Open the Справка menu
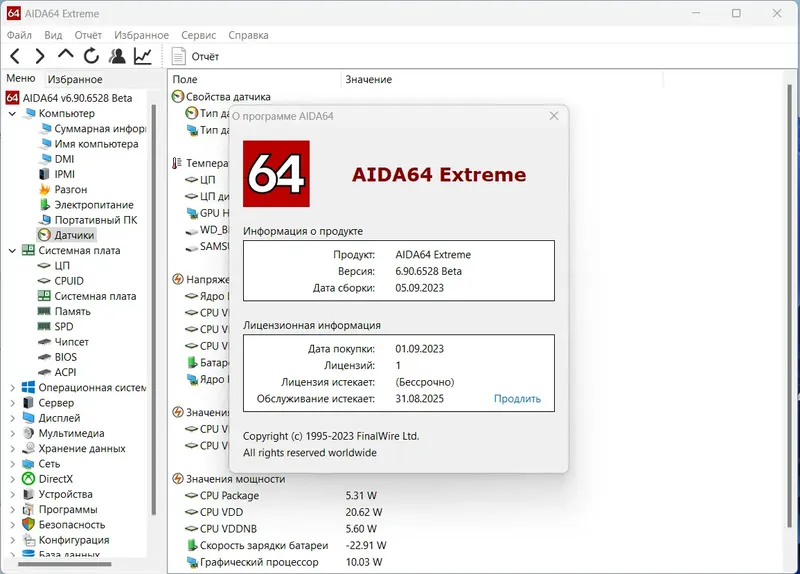 (x=248, y=35)
